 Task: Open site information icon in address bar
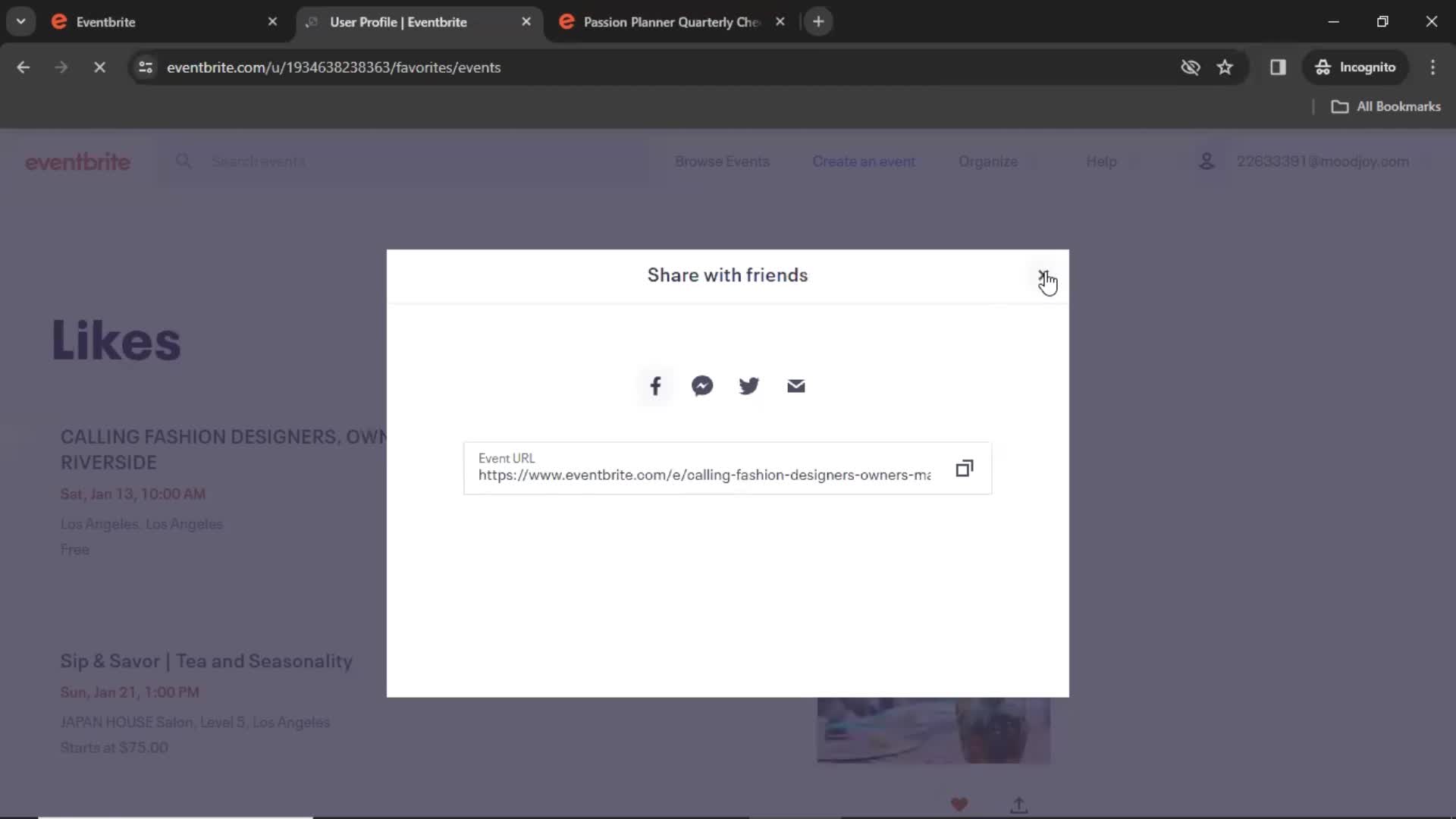146,67
